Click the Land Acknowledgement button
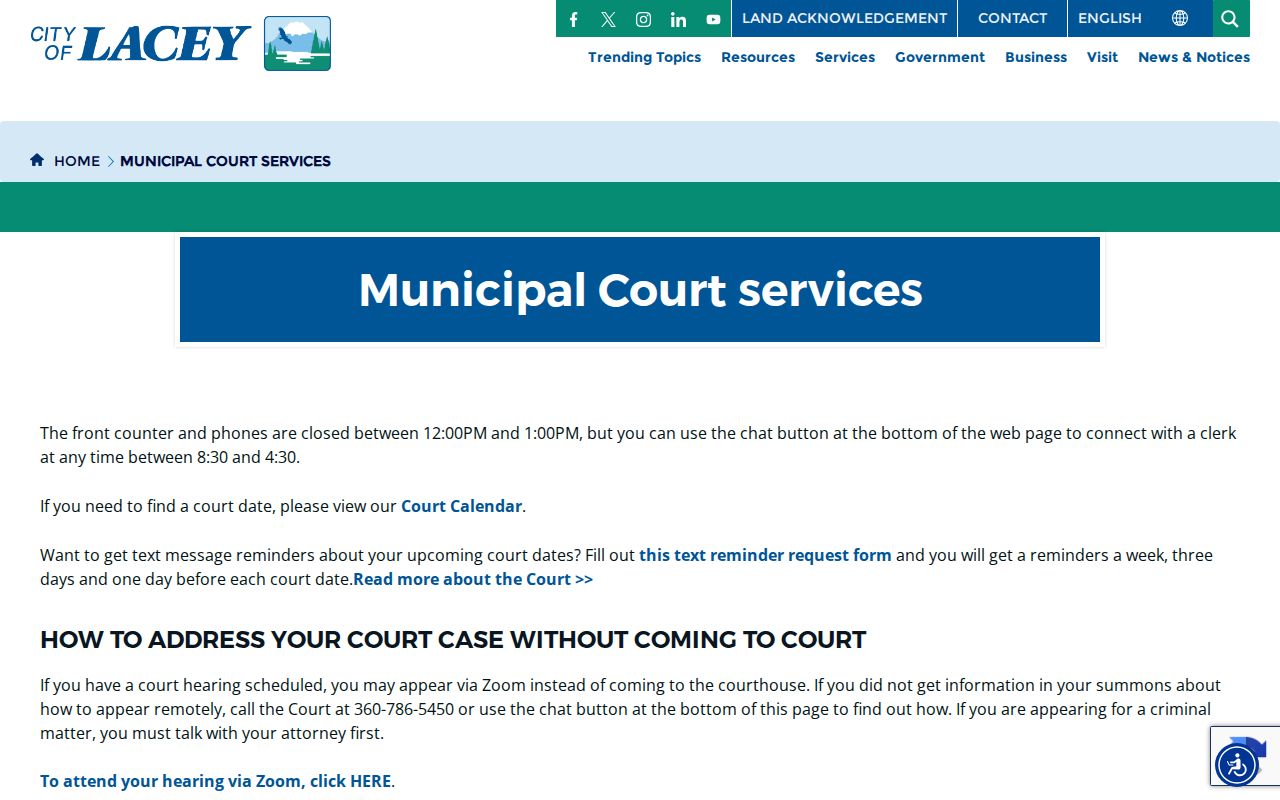 (x=844, y=18)
